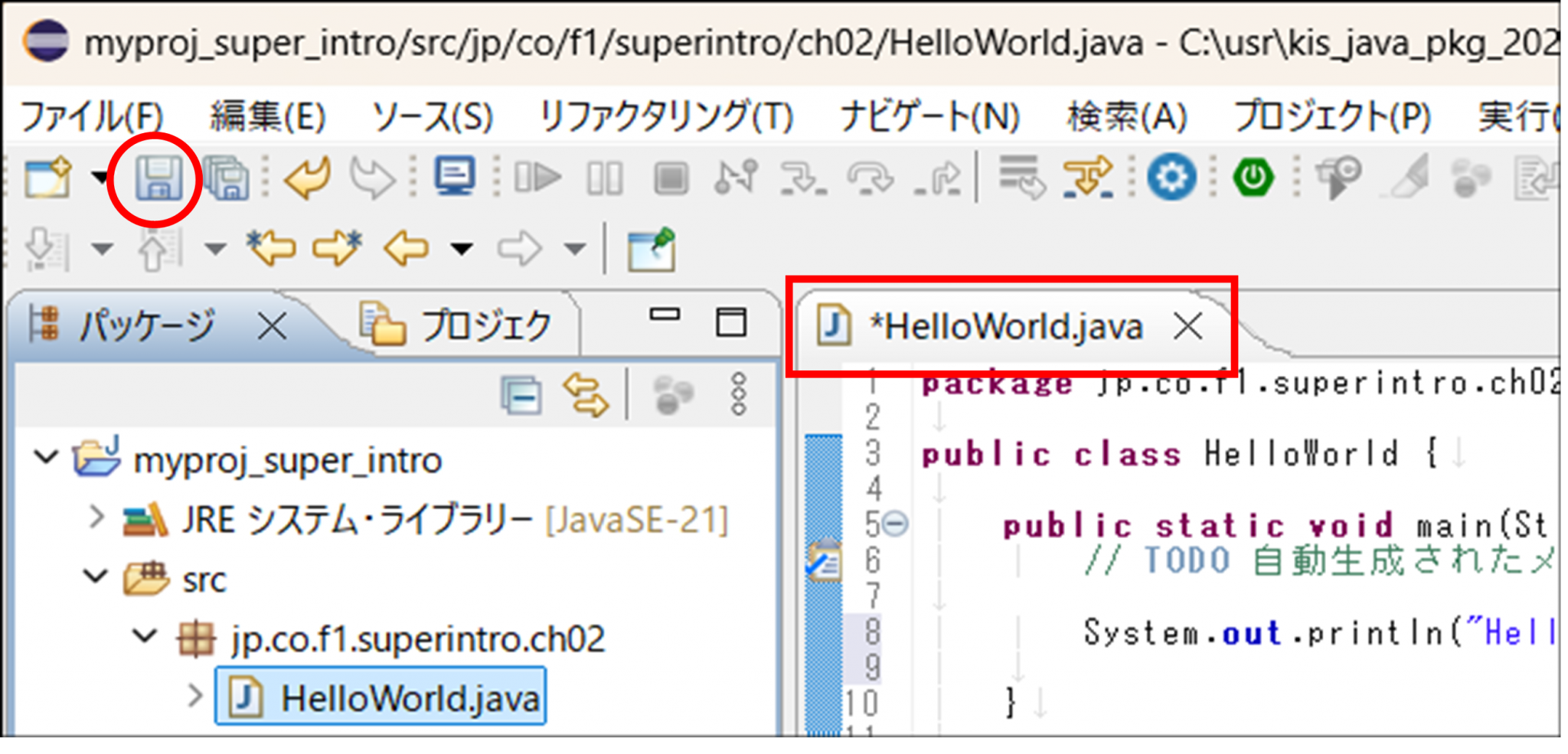
Task: Expand the JRE システム・ライブラリー node
Action: 96,518
